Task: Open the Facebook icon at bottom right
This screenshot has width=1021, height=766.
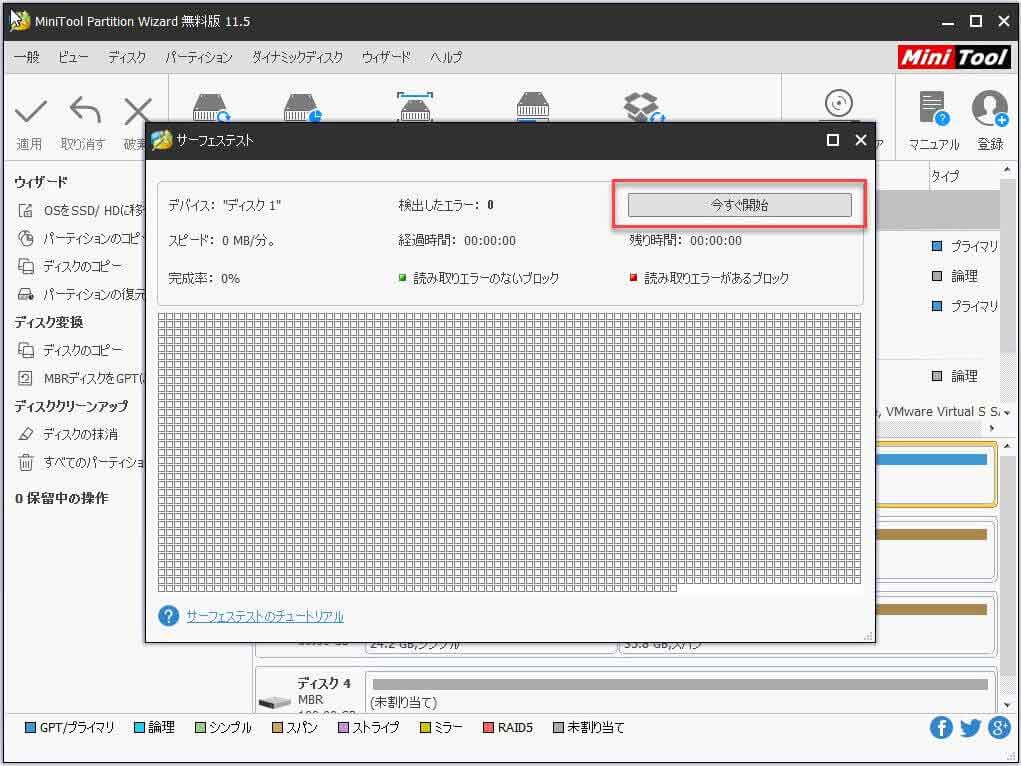Action: (941, 728)
